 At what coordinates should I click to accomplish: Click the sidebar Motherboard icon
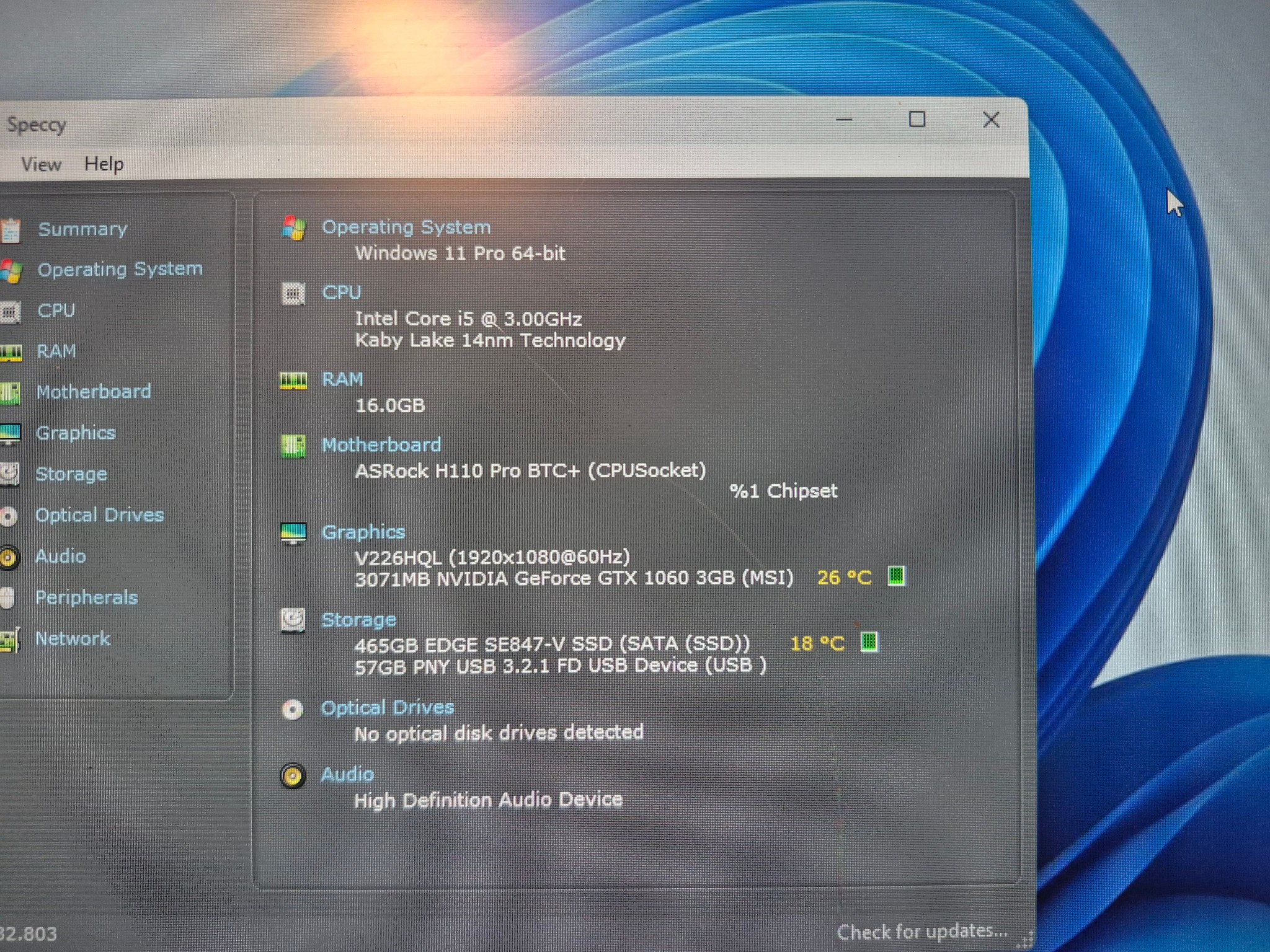pos(10,394)
